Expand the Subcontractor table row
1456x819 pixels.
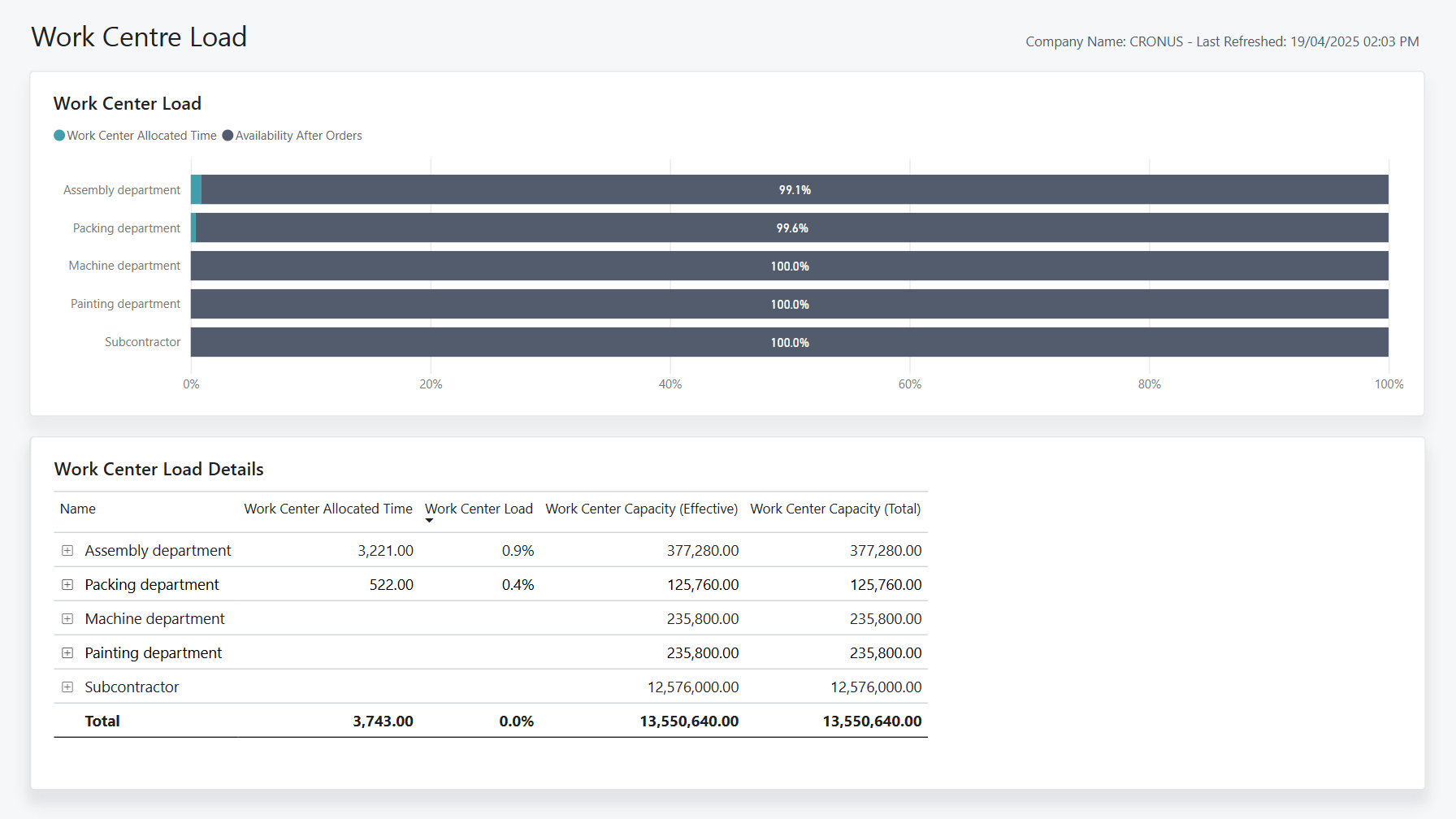[x=67, y=687]
